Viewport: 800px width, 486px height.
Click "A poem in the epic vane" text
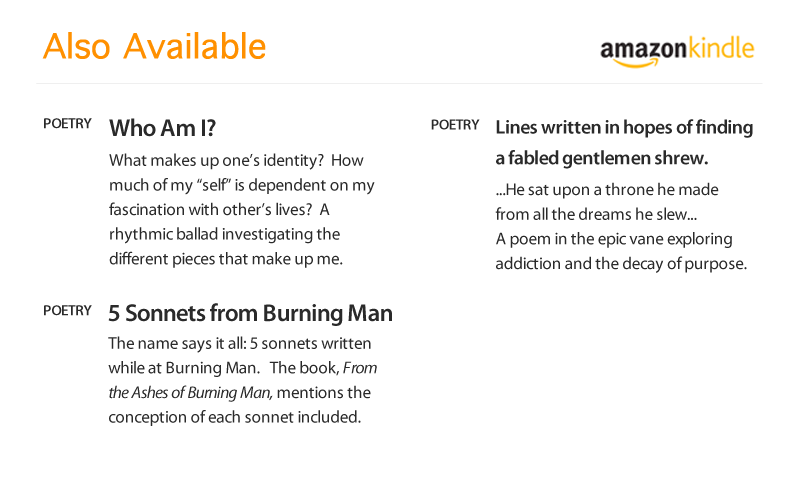(x=613, y=239)
